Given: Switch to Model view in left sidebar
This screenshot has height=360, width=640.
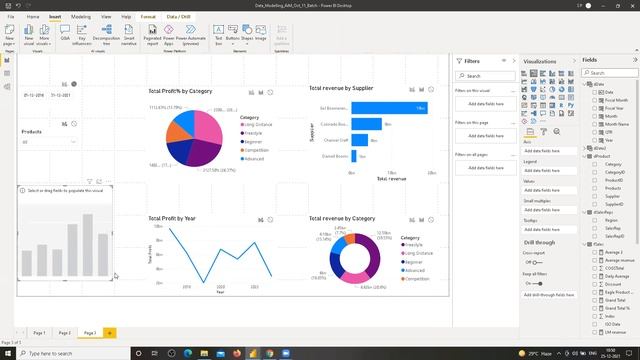Looking at the screenshot, I should coord(7,87).
